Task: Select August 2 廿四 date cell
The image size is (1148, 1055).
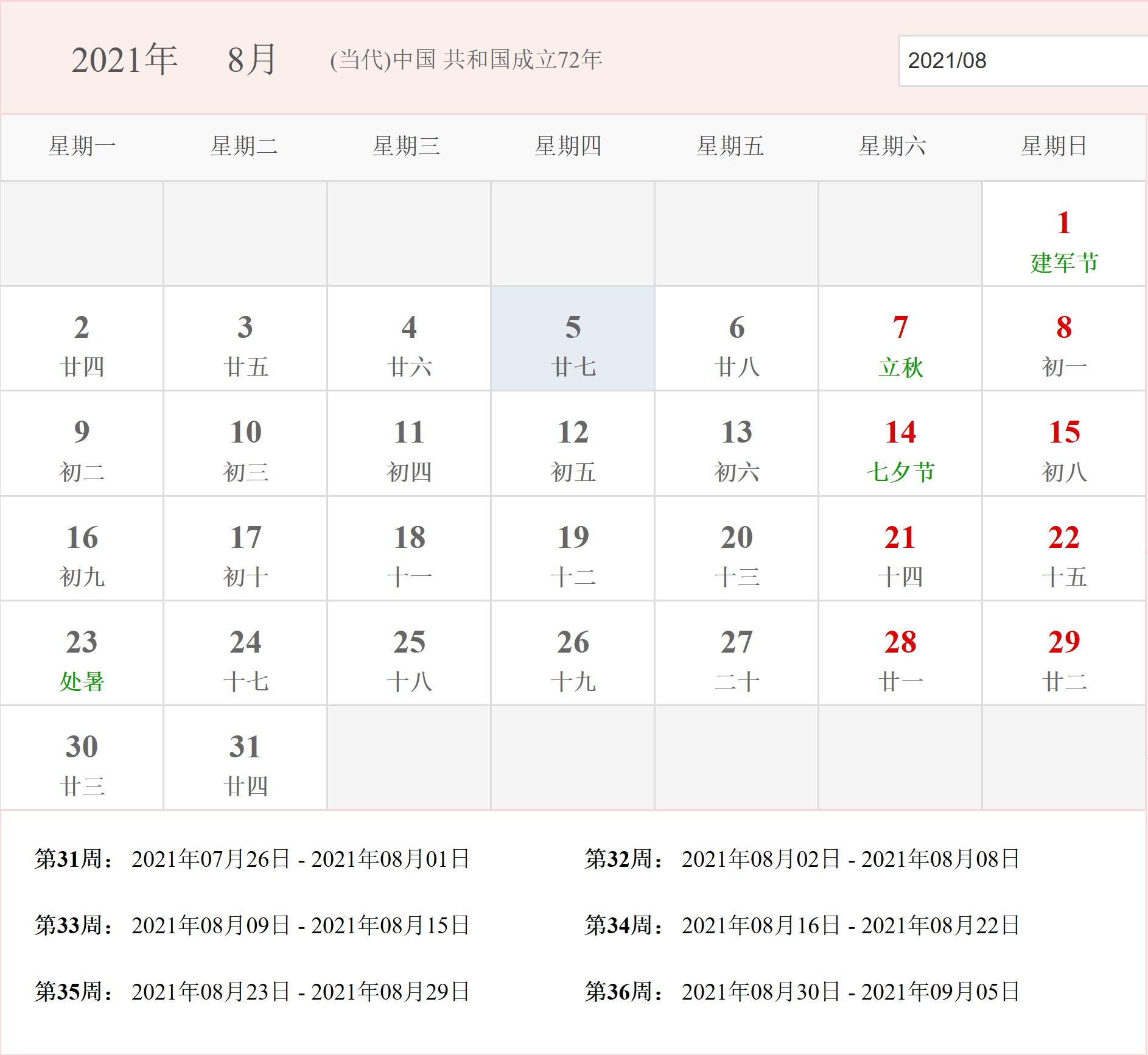Action: coord(82,338)
